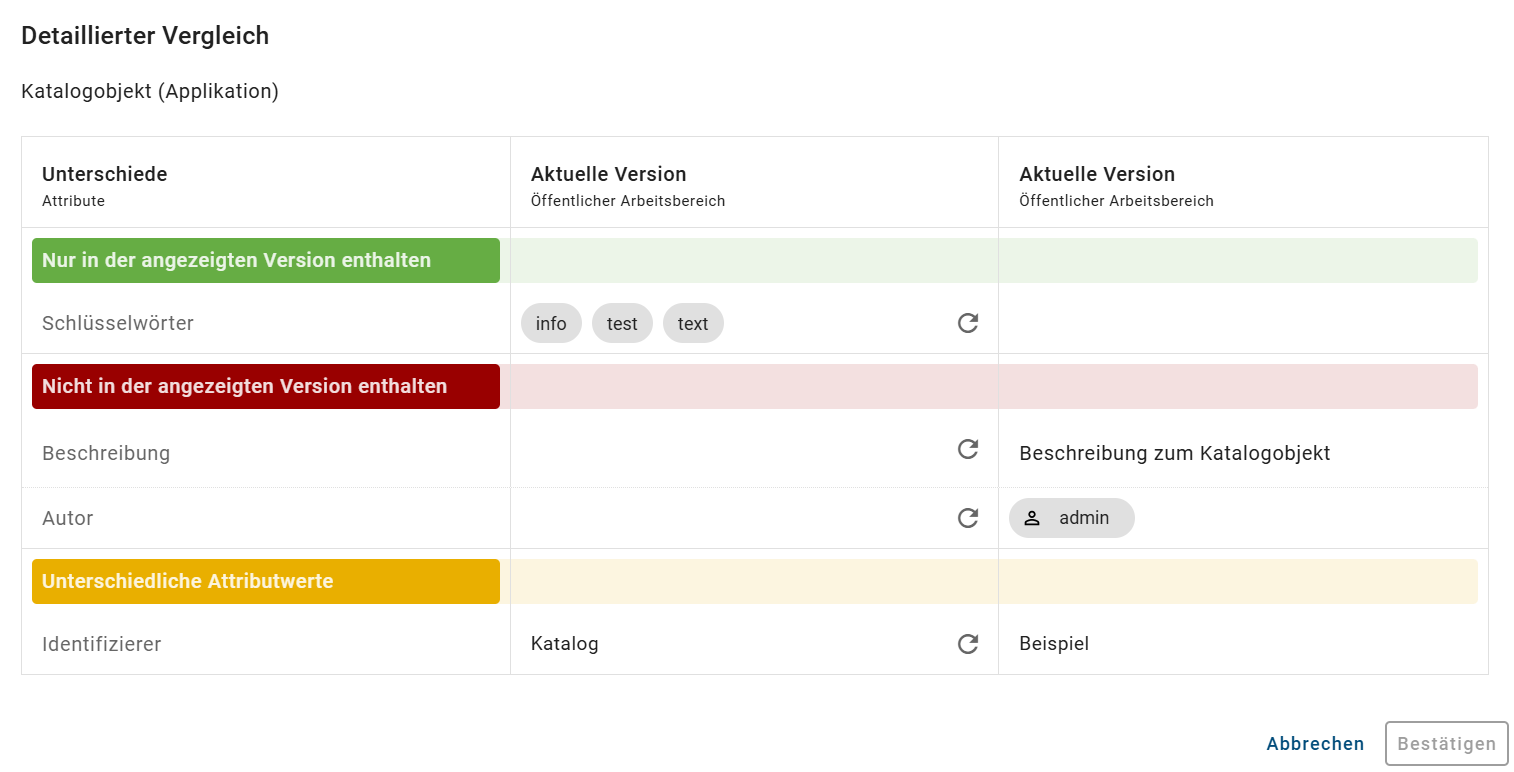
Task: Click the "admin" author chip
Action: click(x=1071, y=518)
